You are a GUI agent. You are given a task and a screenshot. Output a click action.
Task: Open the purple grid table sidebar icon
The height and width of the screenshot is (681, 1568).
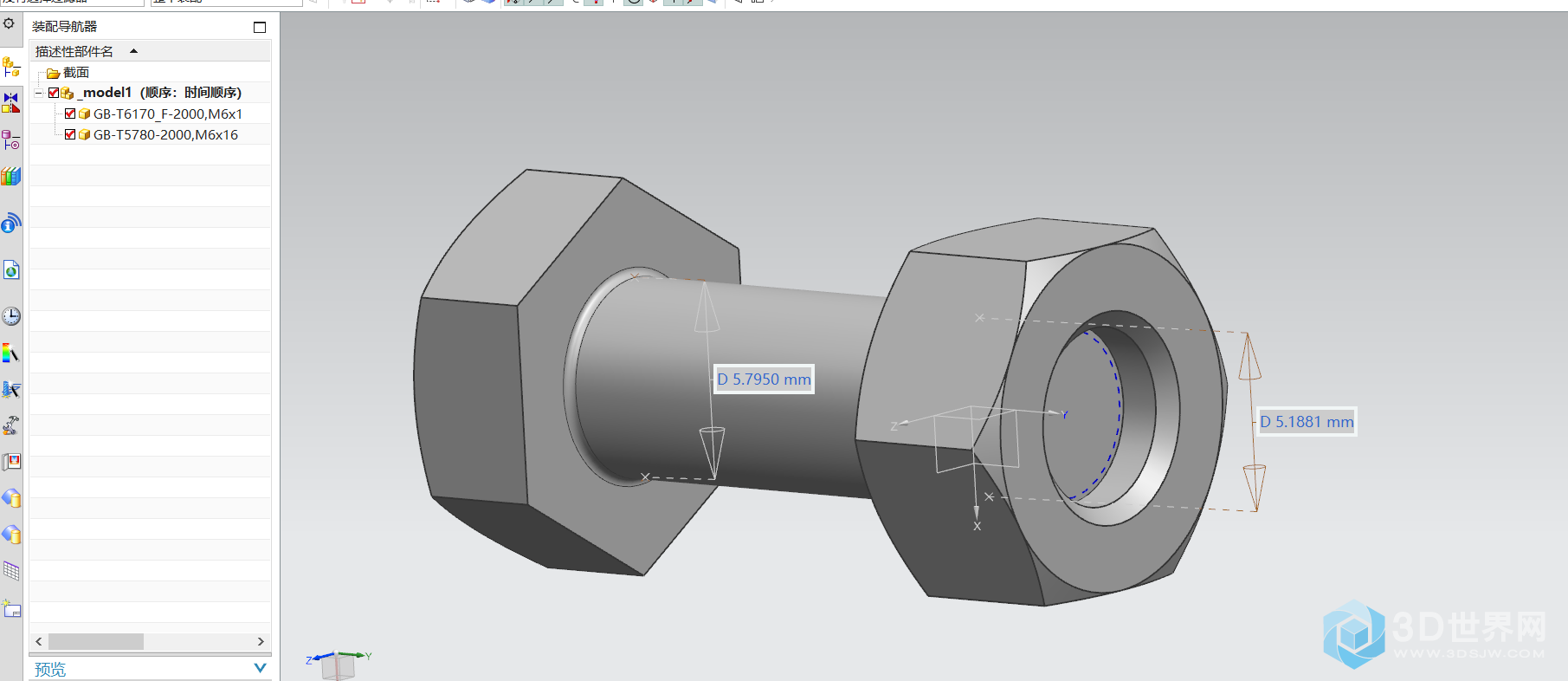tap(11, 571)
